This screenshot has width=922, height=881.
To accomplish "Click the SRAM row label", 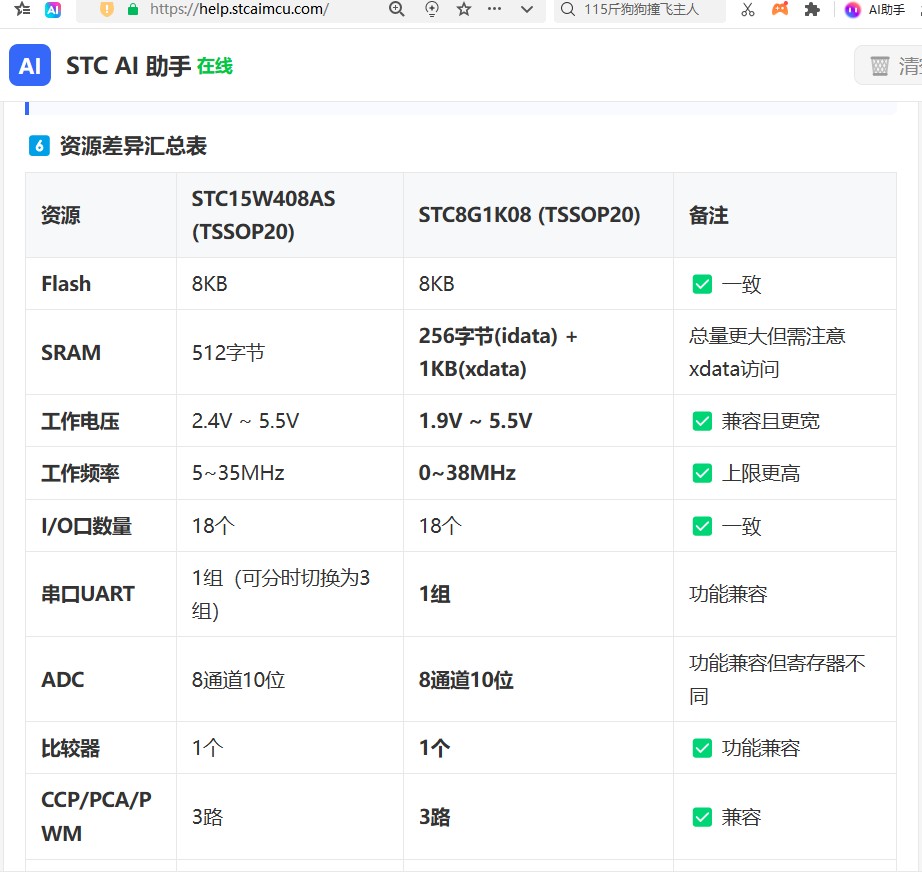I will [x=71, y=353].
